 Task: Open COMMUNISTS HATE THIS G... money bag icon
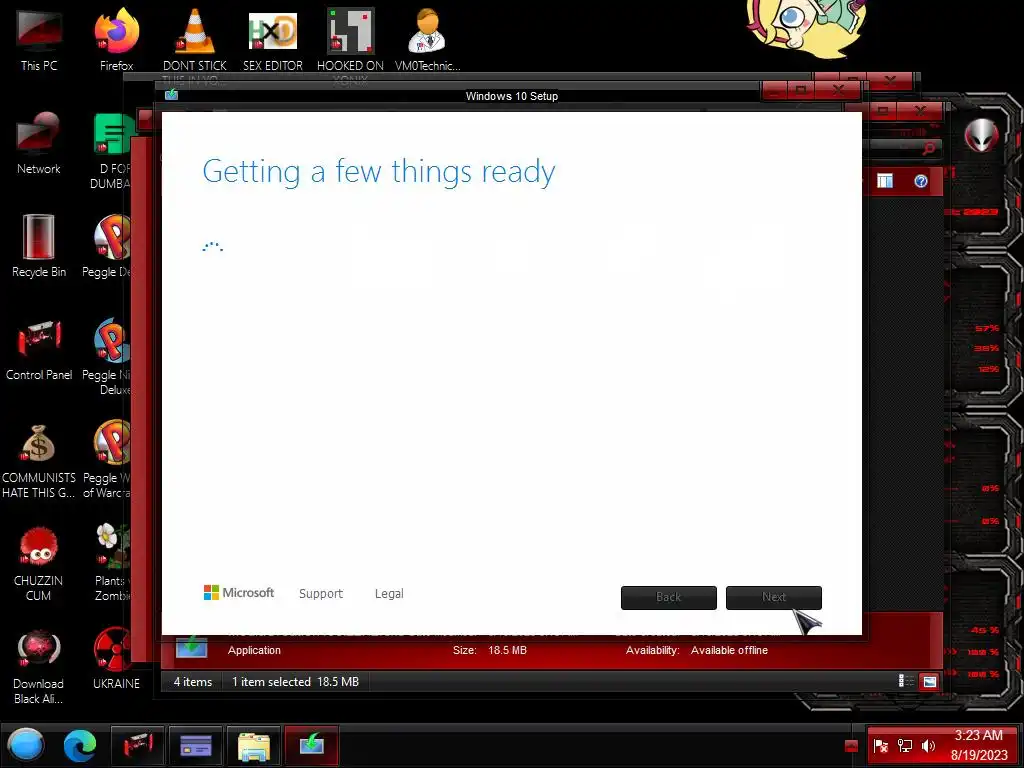[x=39, y=460]
